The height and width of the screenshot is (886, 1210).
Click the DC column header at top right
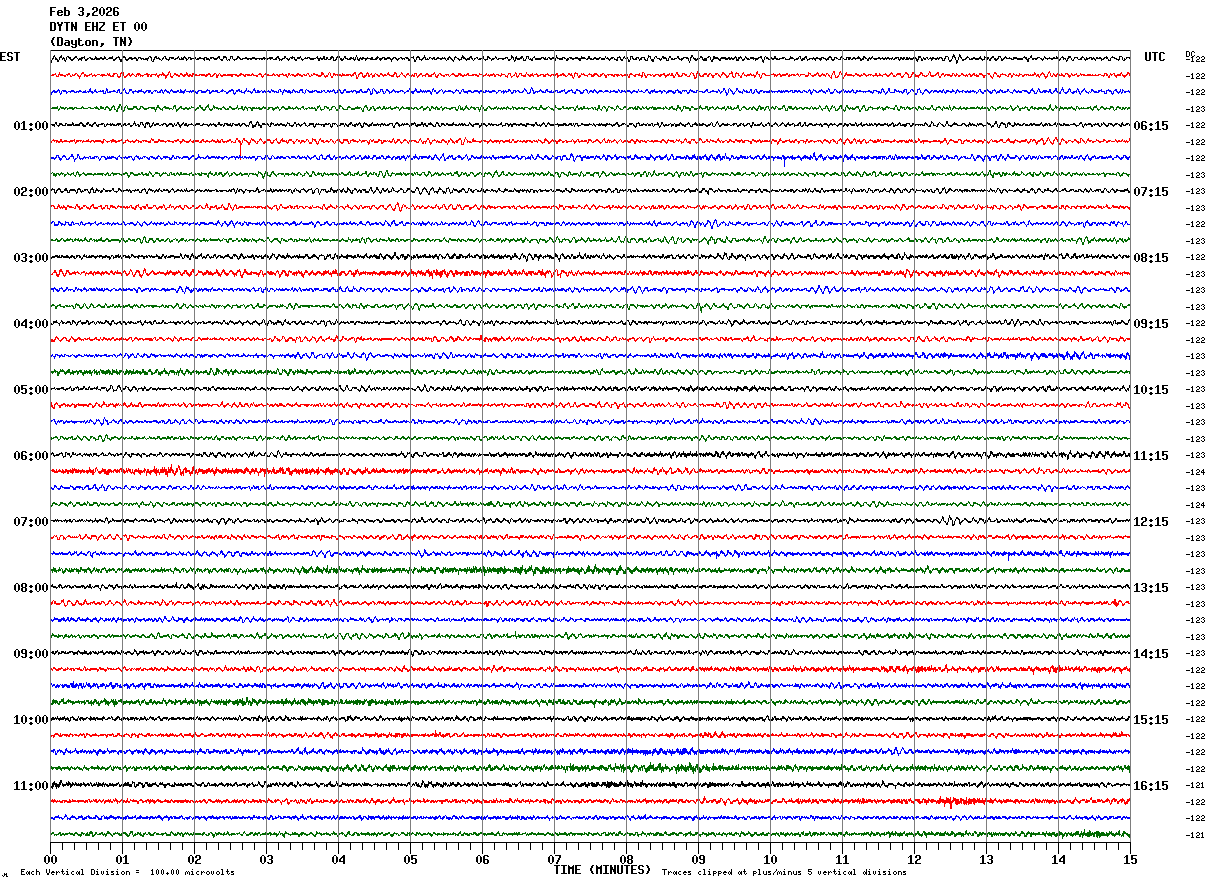coord(1190,54)
